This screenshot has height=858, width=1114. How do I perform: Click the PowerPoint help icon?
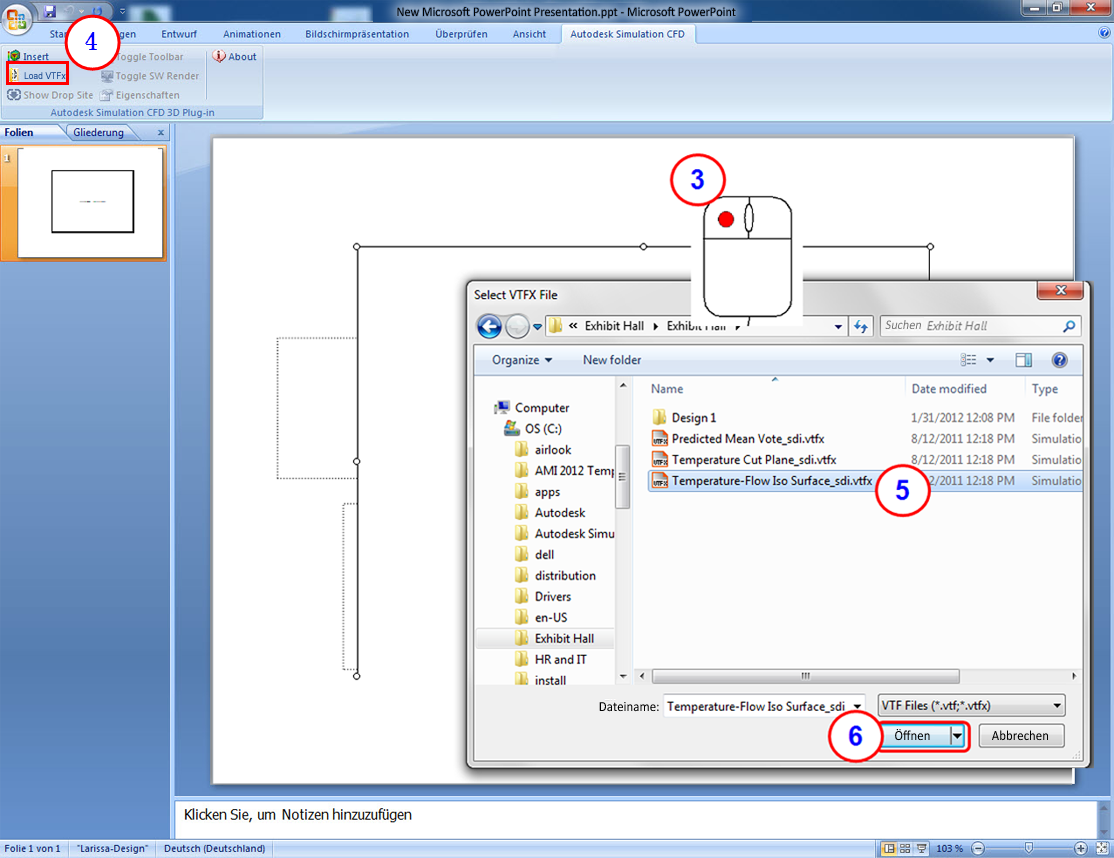tap(1104, 33)
